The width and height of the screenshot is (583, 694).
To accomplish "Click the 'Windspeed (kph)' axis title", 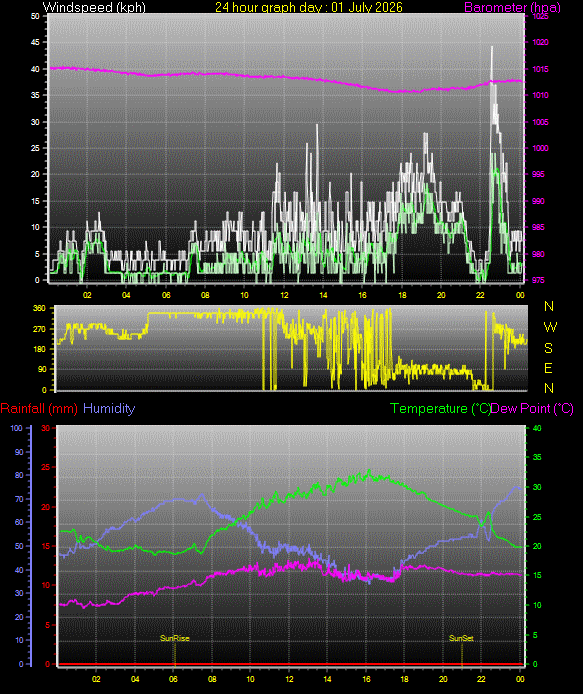I will click(94, 7).
